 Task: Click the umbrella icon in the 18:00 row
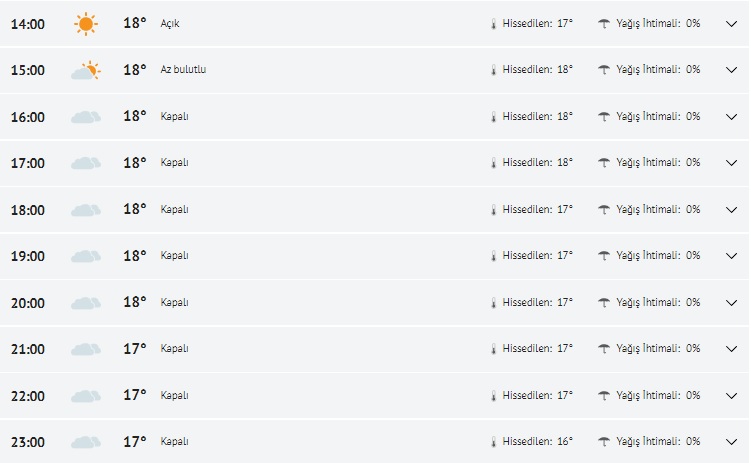(604, 209)
